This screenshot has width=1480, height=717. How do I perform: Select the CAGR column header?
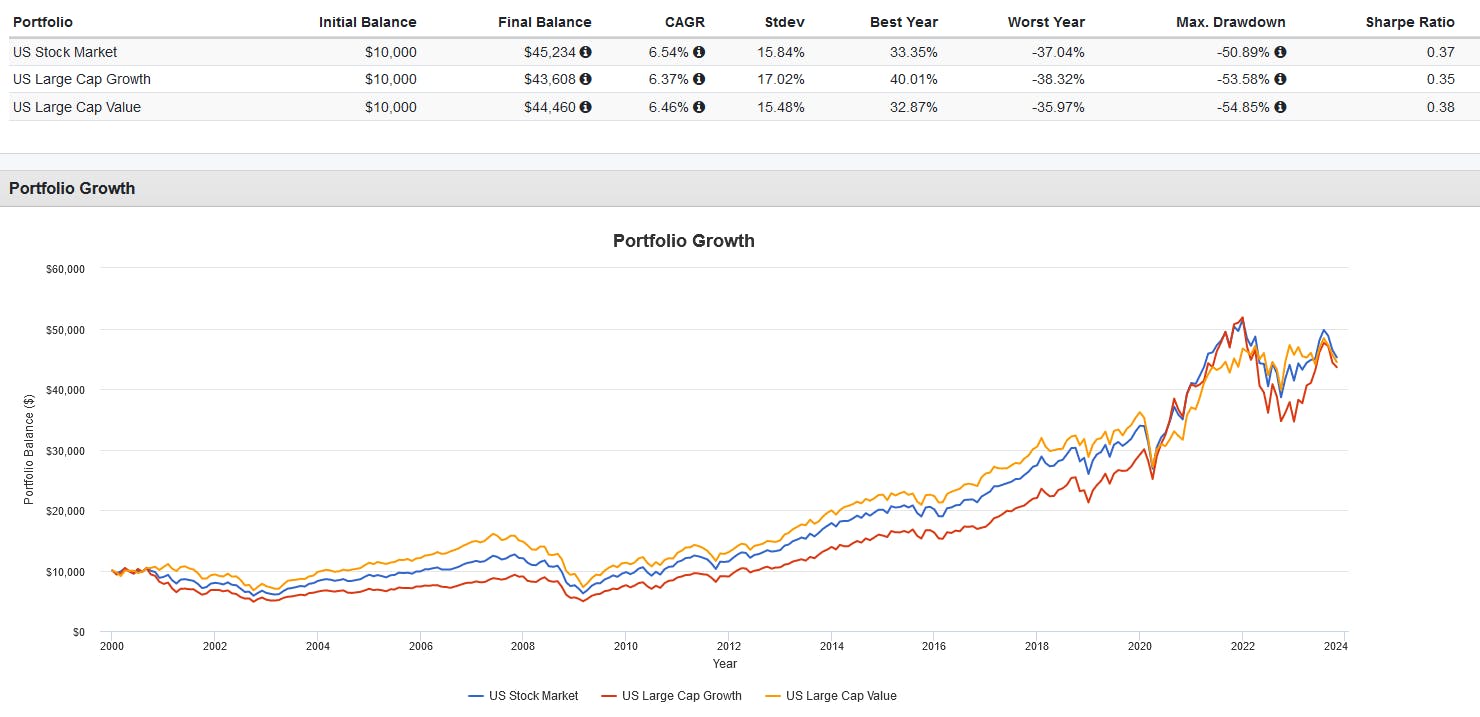(685, 22)
